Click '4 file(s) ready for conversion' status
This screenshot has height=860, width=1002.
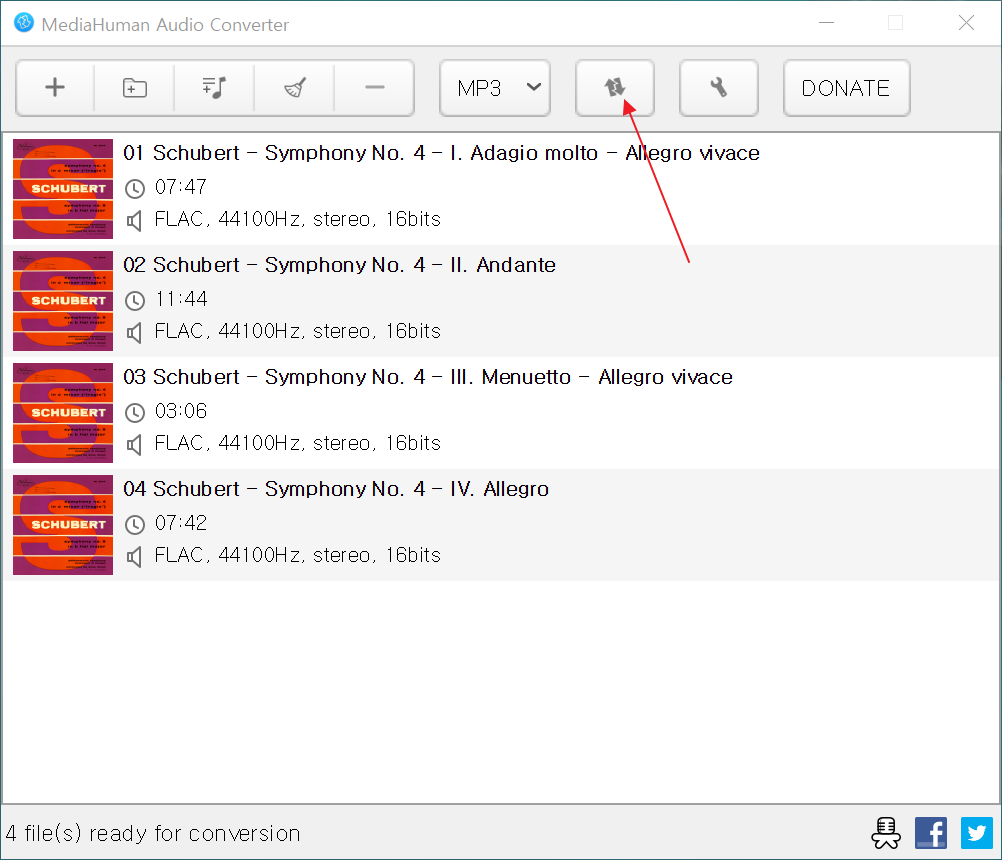click(153, 834)
